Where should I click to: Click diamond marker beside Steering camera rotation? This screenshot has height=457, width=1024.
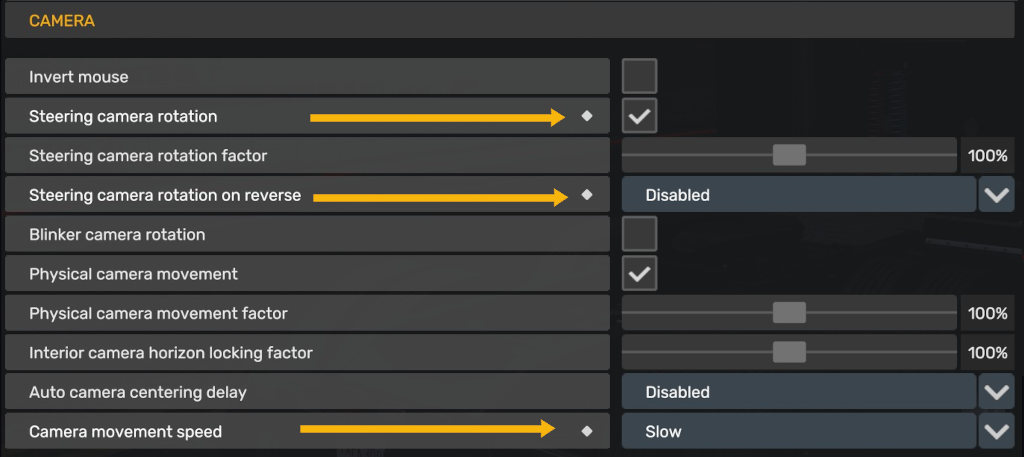587,116
